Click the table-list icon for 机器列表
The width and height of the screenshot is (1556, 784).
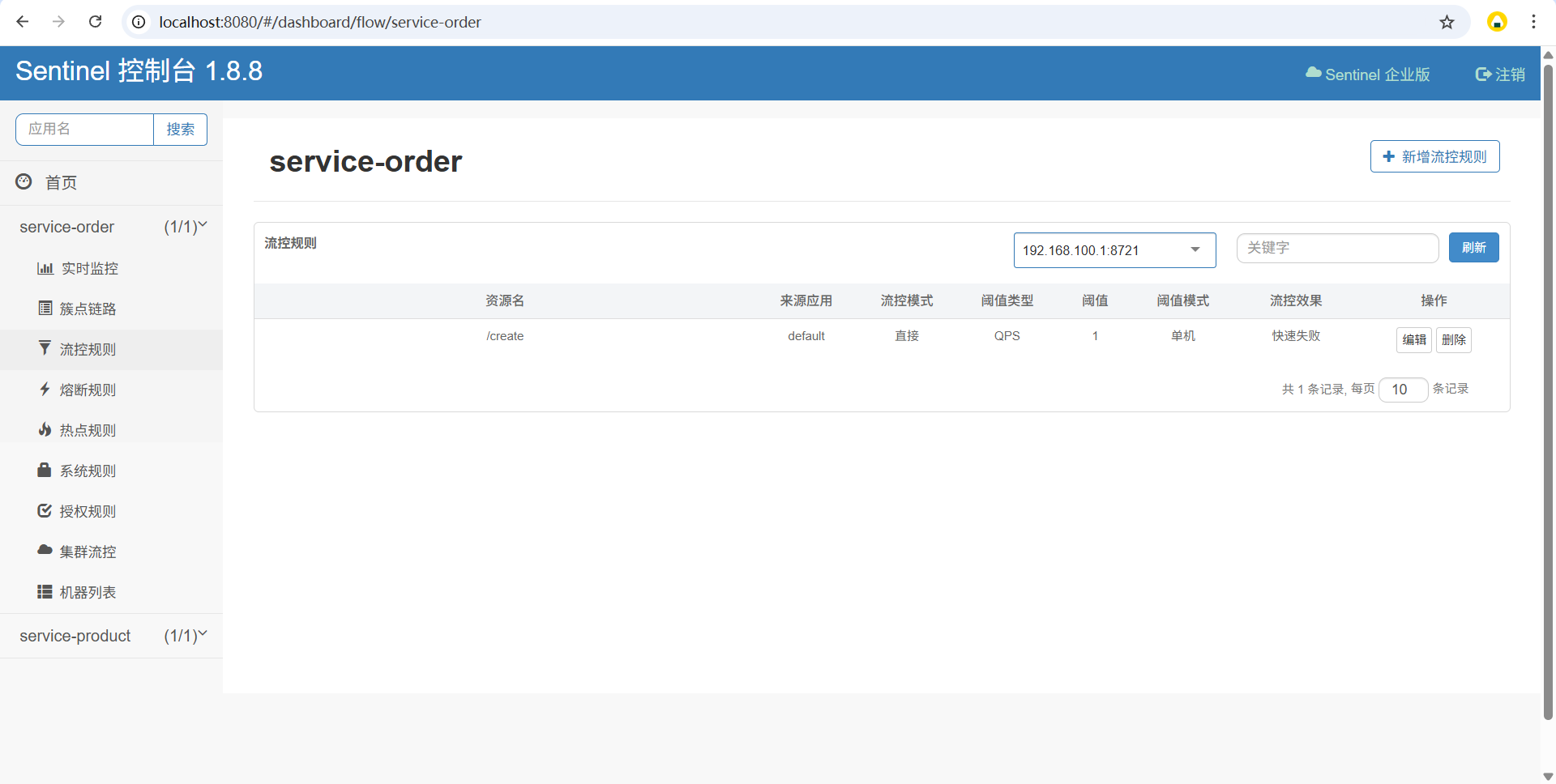tap(45, 592)
